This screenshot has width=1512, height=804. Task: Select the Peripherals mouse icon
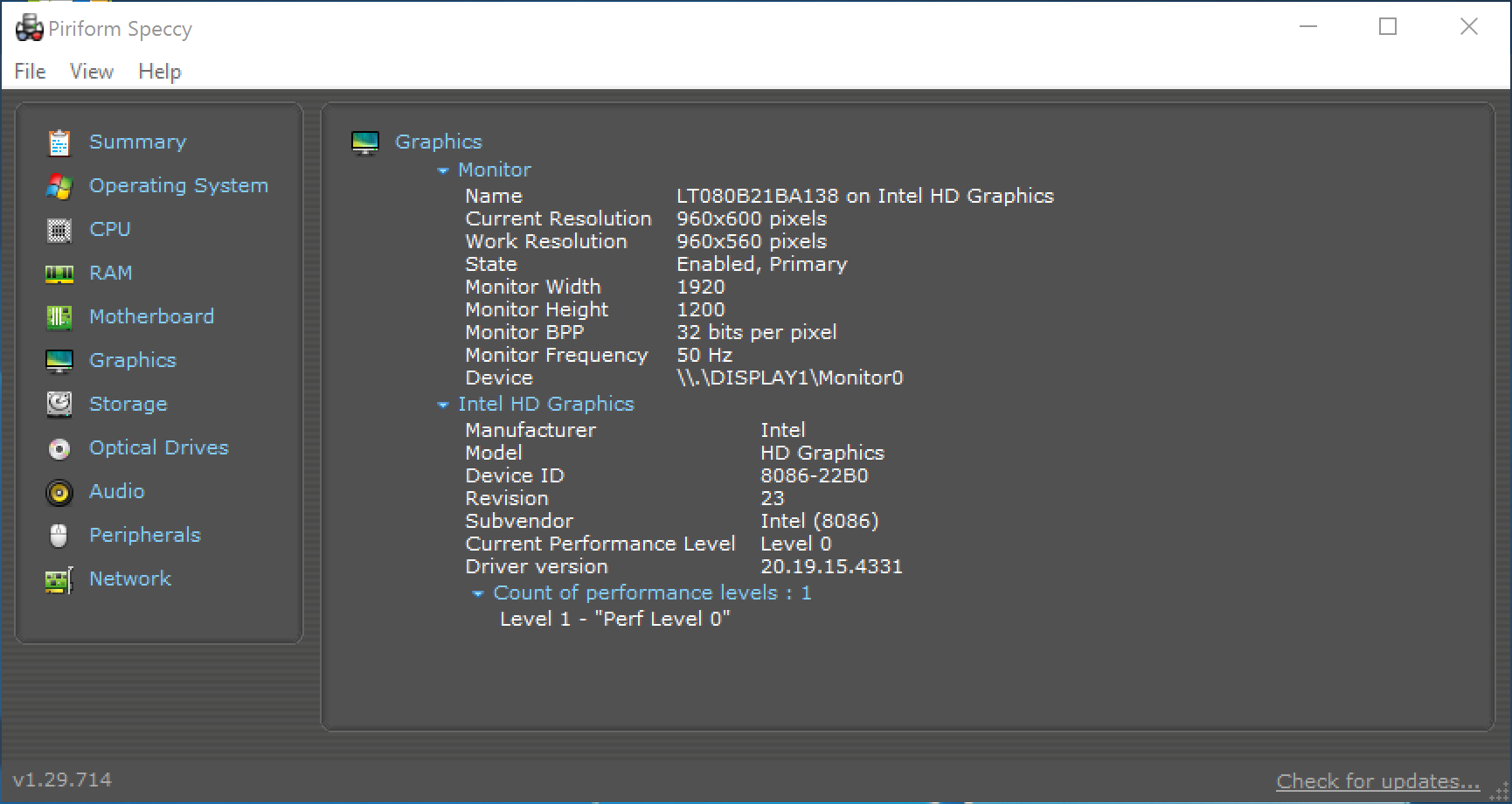(x=59, y=536)
